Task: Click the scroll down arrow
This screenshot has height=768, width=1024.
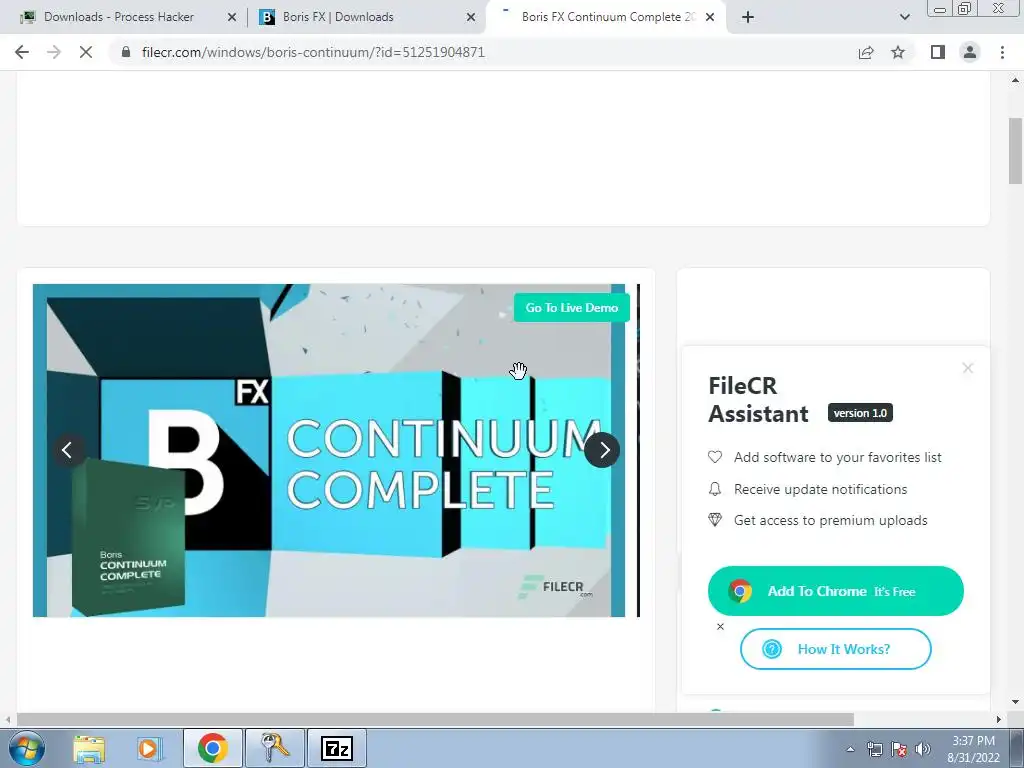Action: pyautogui.click(x=1015, y=703)
